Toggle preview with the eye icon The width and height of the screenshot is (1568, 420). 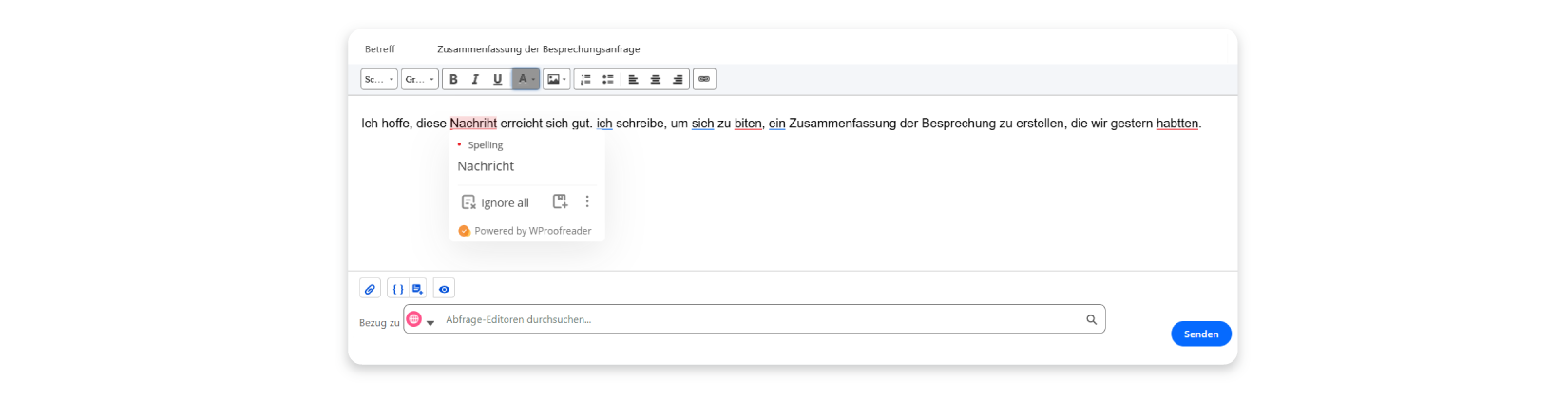tap(444, 289)
